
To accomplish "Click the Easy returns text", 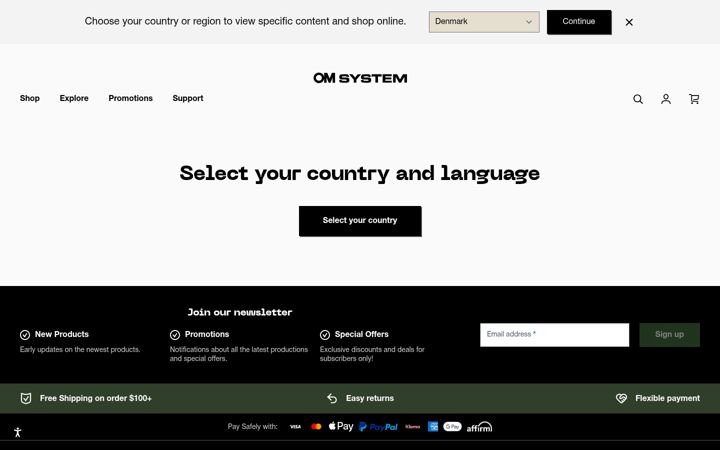I will tap(370, 398).
